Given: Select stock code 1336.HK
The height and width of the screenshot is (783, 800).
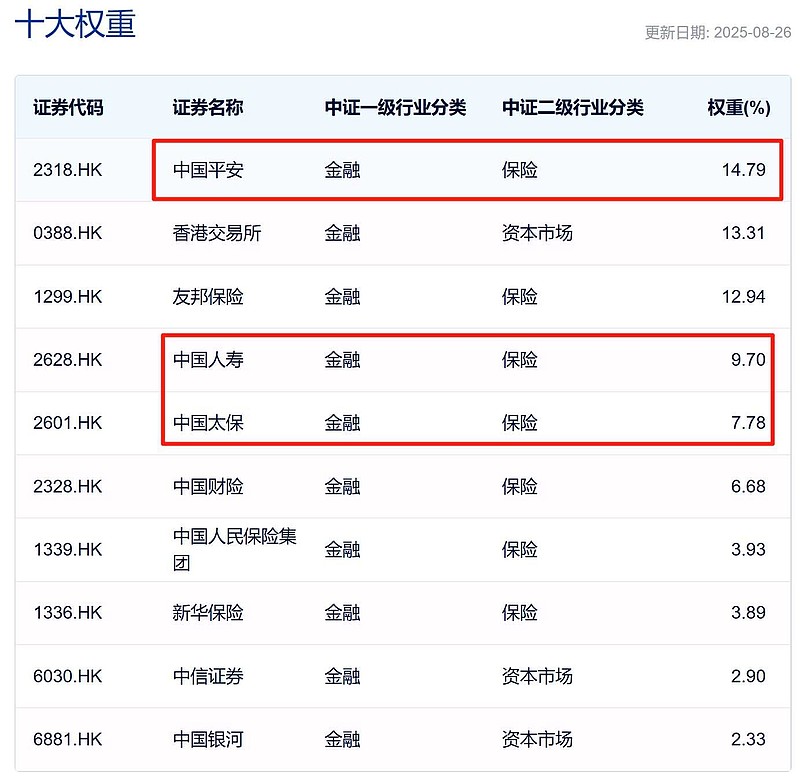Looking at the screenshot, I should (x=68, y=613).
